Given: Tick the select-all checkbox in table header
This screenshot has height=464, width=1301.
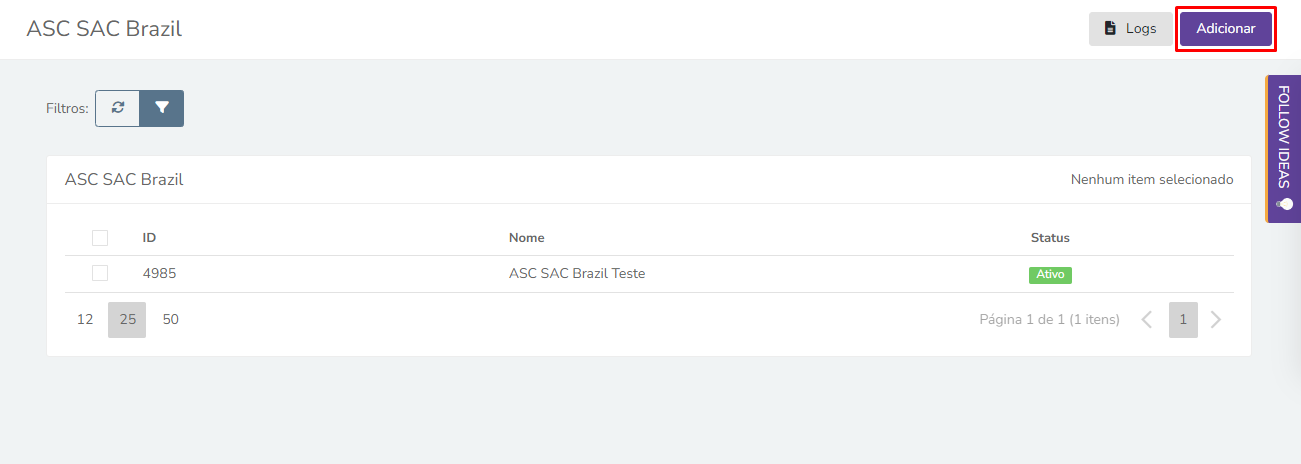Looking at the screenshot, I should coord(100,238).
